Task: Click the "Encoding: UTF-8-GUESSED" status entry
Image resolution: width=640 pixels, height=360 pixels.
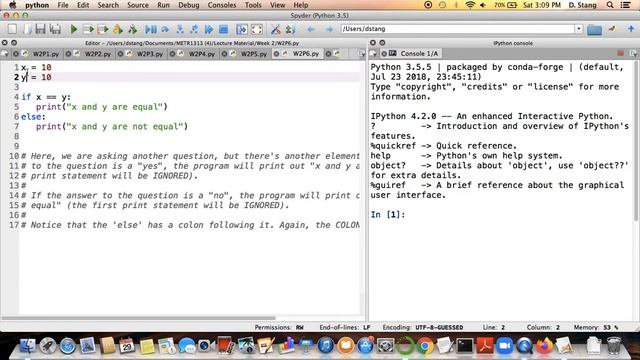Action: [x=423, y=327]
